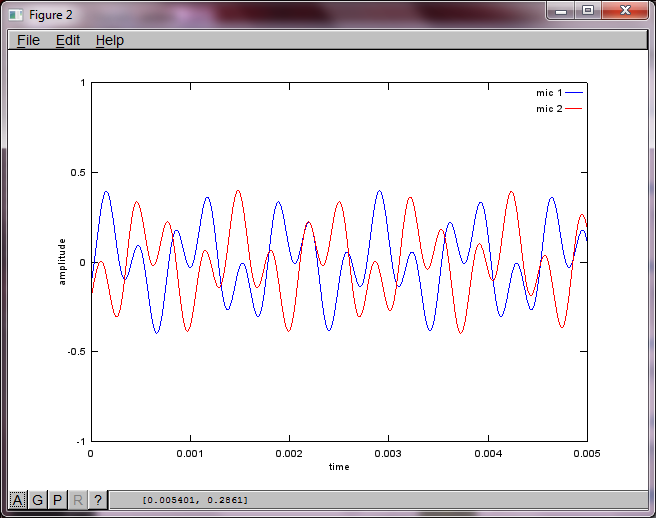The height and width of the screenshot is (518, 656).
Task: Click the 0.005 x-axis tick label
Action: 587,454
